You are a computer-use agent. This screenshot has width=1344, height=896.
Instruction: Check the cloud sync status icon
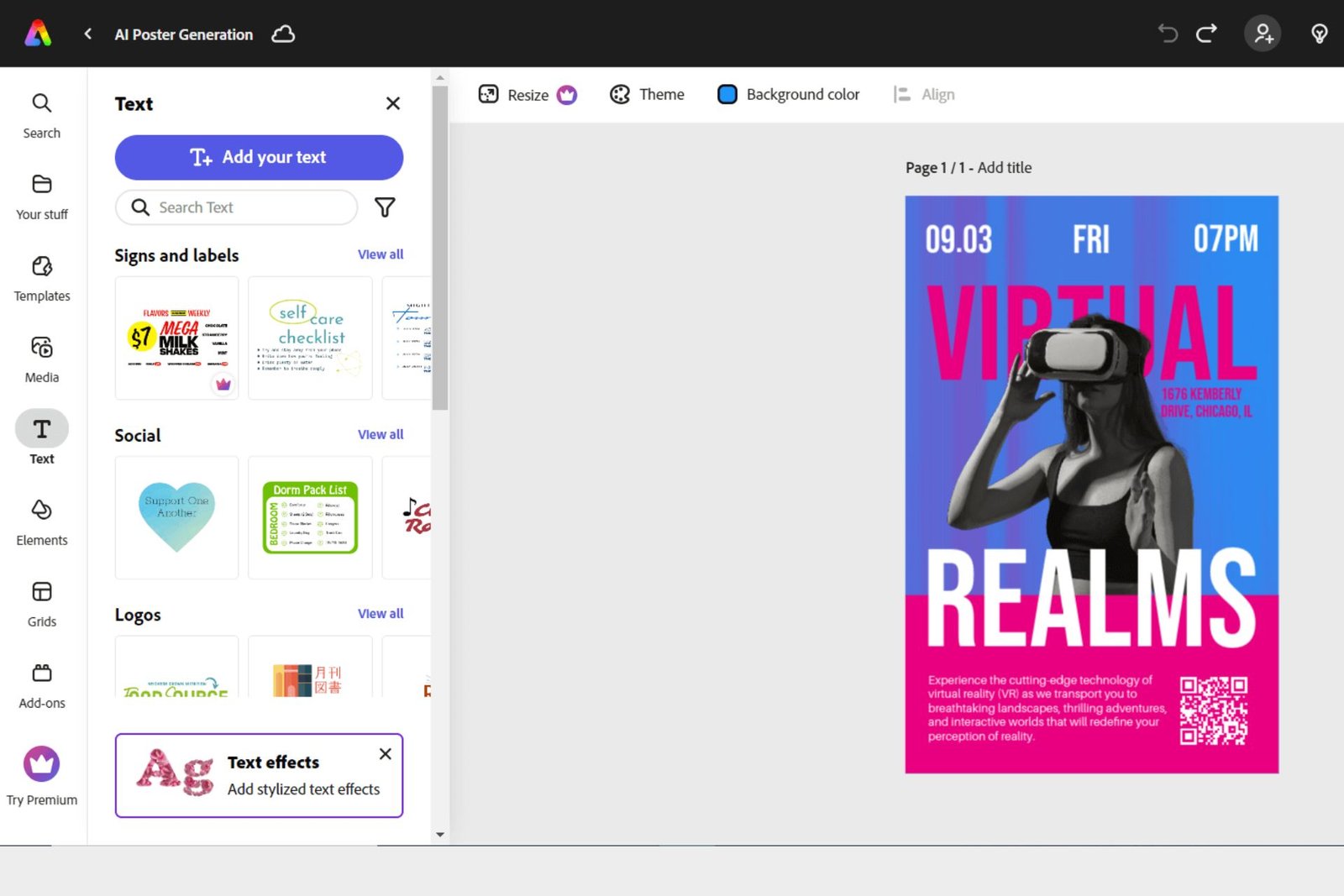click(284, 34)
